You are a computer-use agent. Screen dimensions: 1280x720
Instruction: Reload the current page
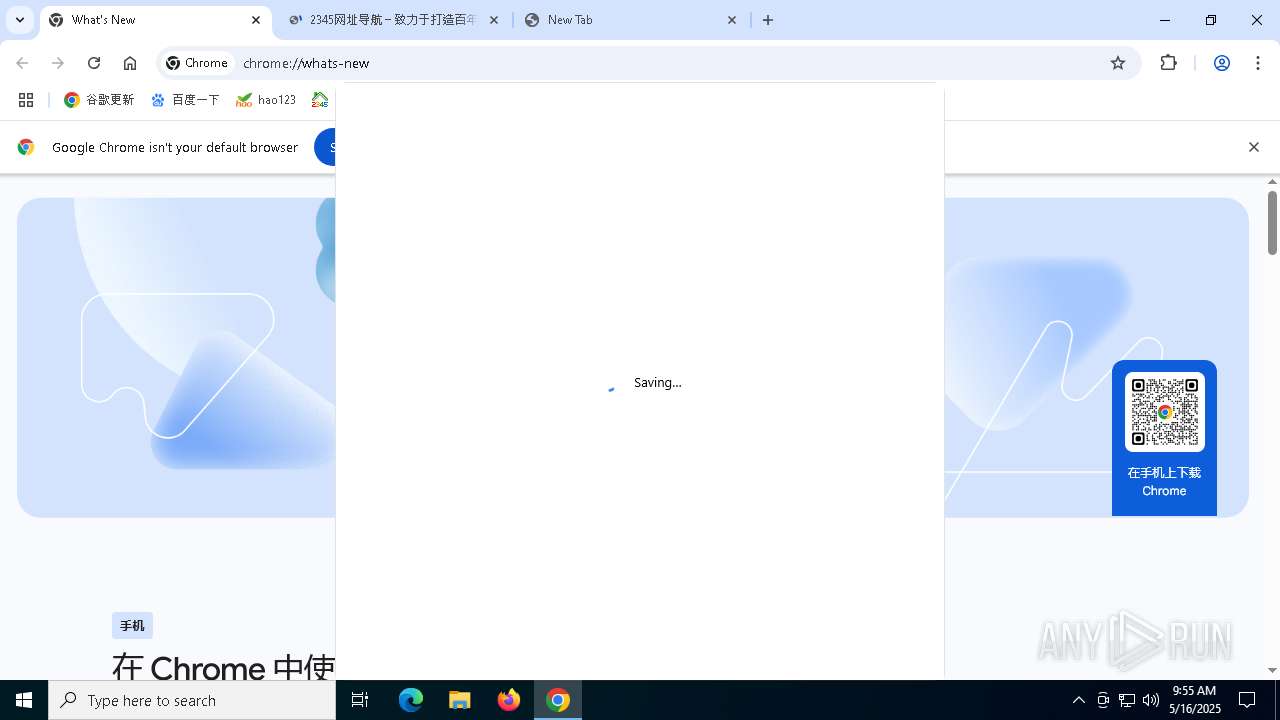(94, 63)
